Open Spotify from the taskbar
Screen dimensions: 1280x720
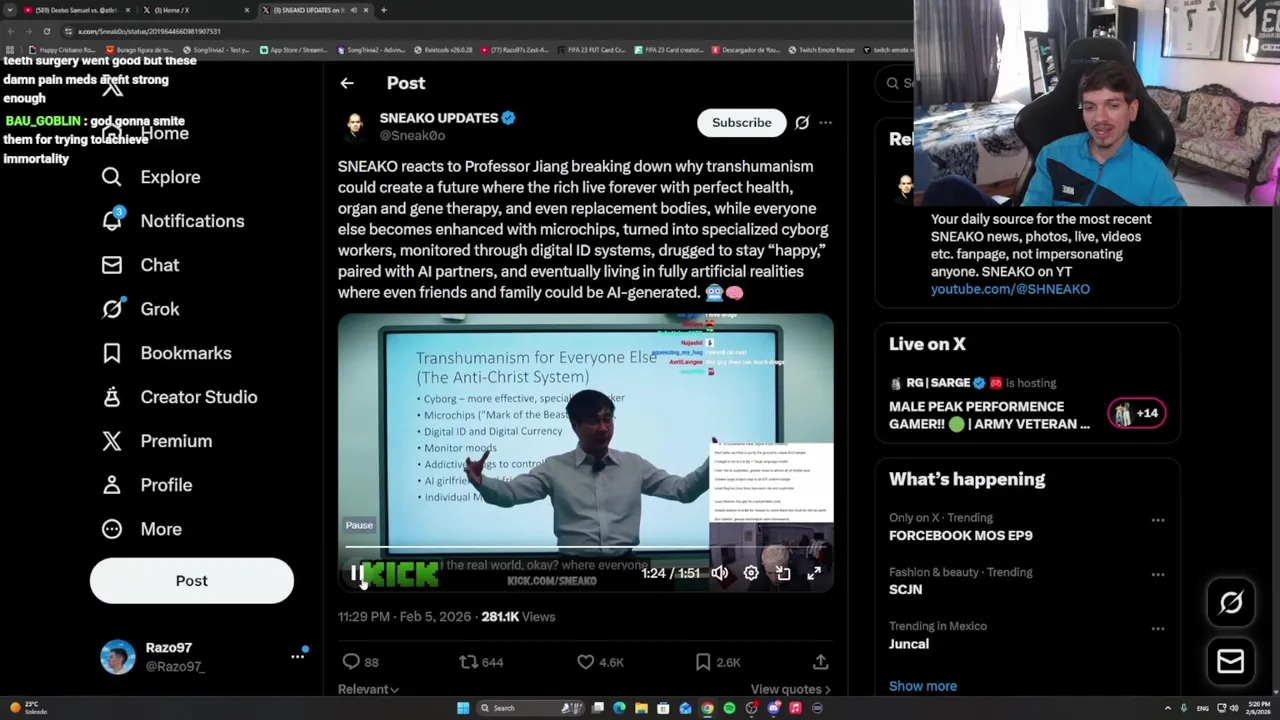coord(729,708)
